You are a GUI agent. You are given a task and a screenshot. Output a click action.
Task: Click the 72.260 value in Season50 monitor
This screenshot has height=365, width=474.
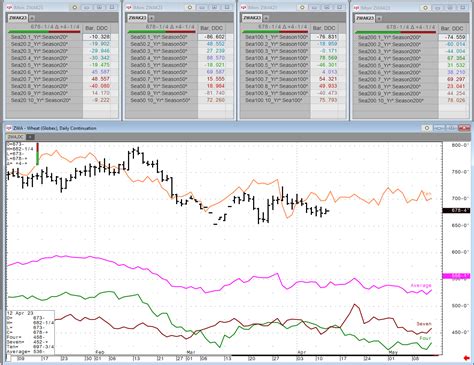coord(212,100)
